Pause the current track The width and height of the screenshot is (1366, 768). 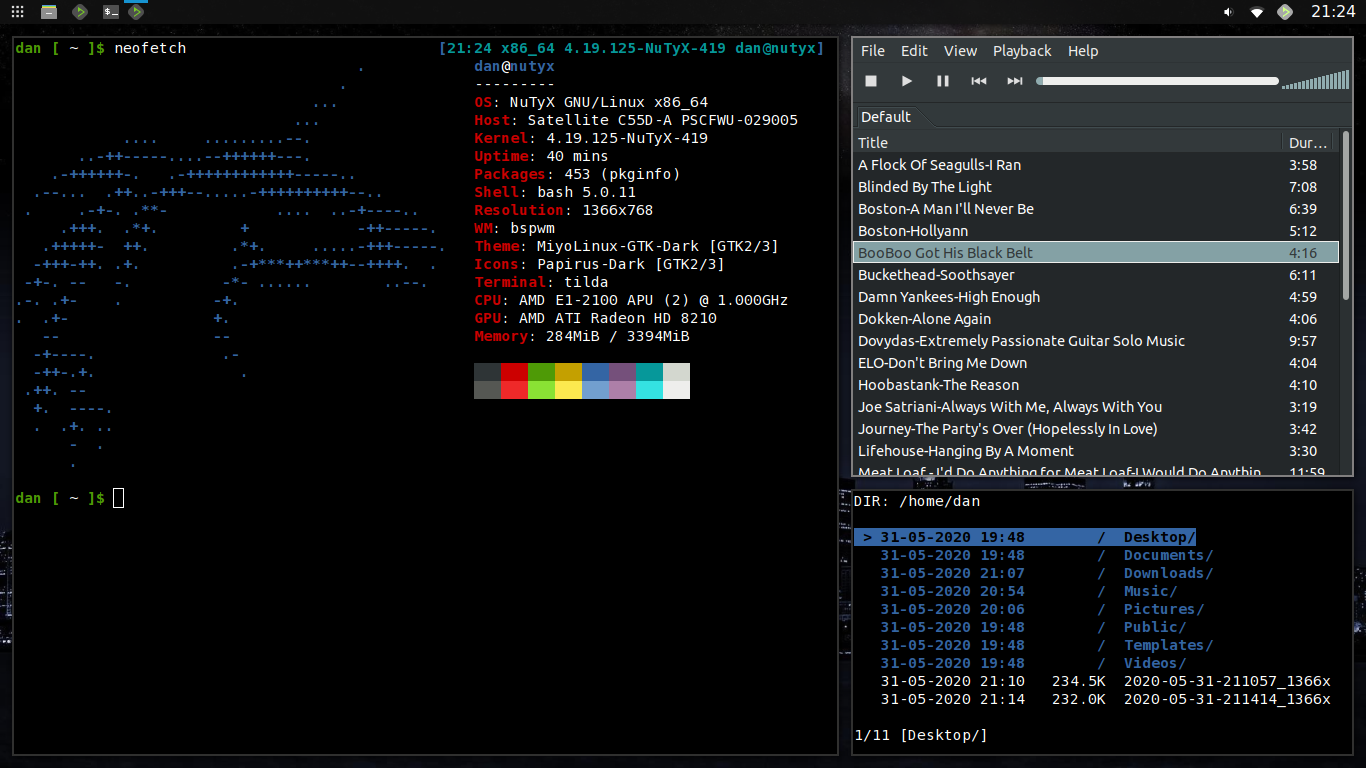(x=943, y=81)
